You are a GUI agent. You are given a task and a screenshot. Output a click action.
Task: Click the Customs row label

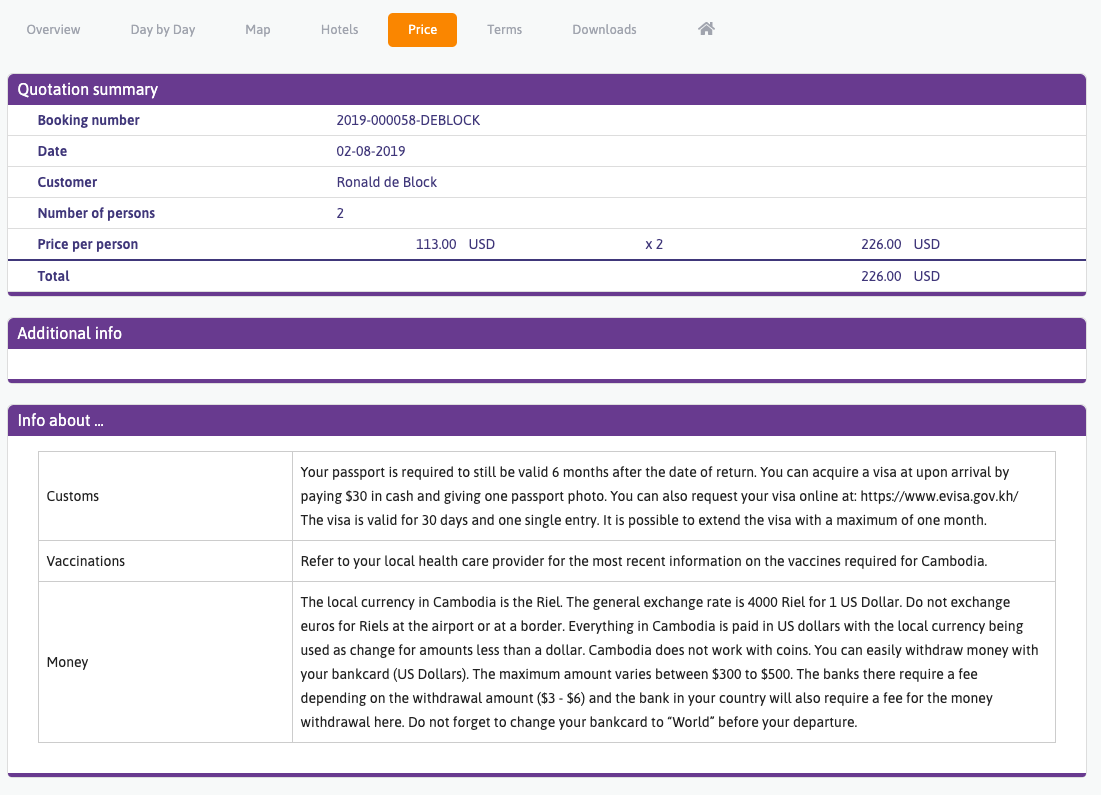72,496
